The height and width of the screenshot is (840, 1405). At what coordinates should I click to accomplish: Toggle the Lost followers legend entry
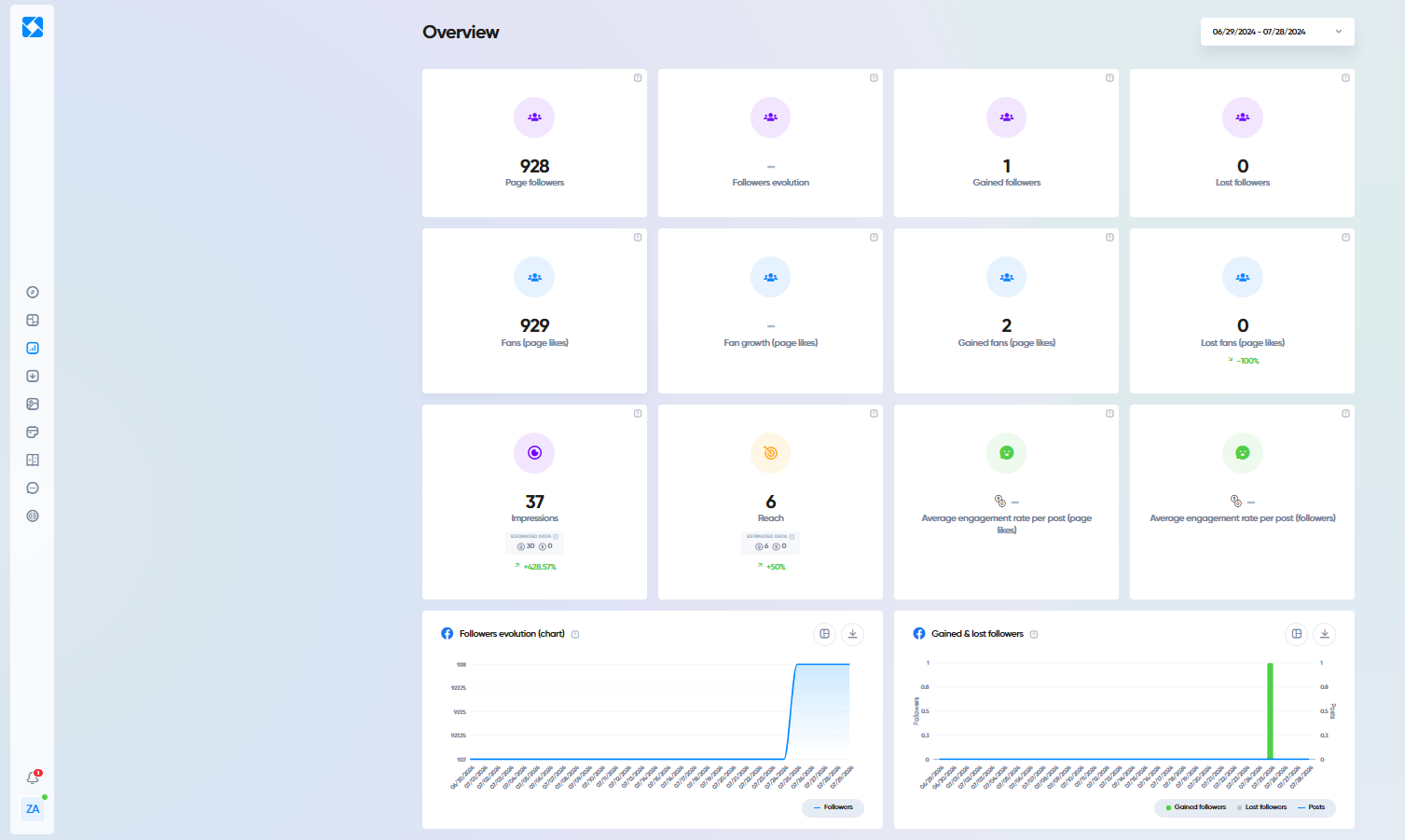[x=1261, y=807]
